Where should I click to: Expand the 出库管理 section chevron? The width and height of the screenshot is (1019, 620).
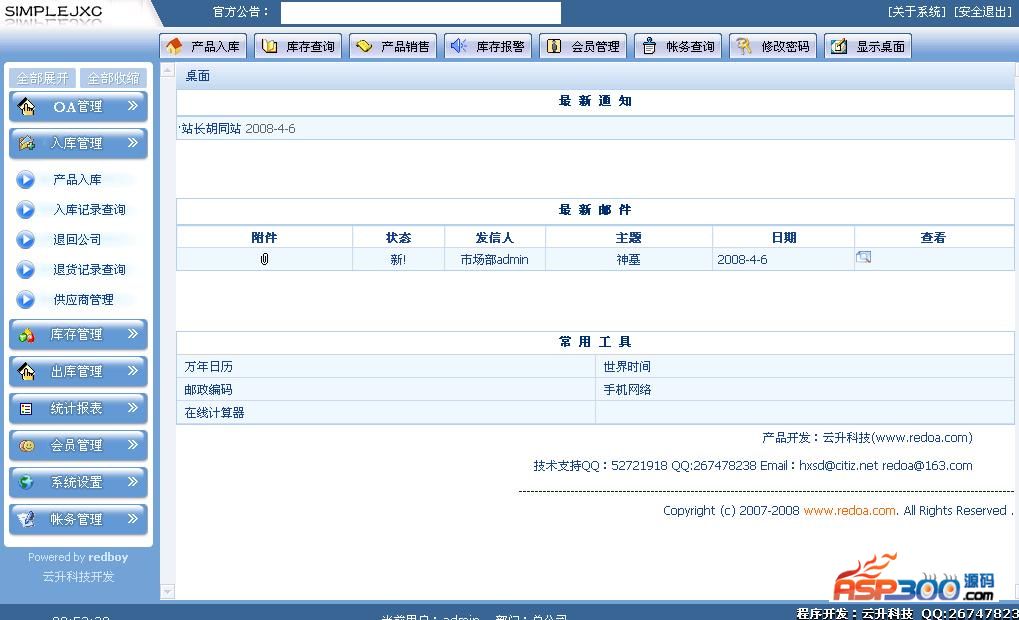click(133, 370)
